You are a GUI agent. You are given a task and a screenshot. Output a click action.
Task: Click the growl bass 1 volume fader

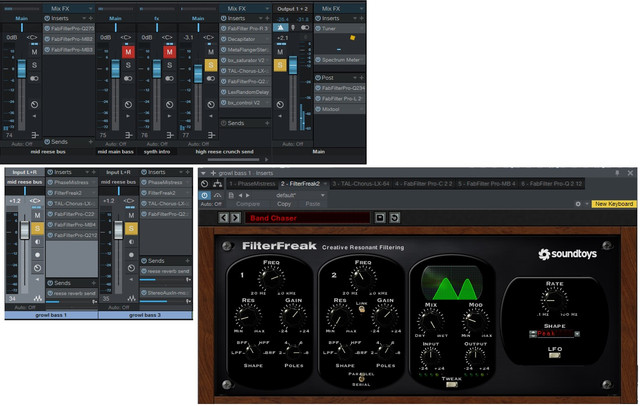tap(25, 230)
